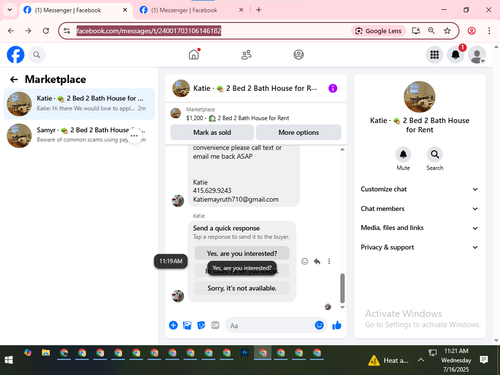
Task: Bookmark this page with the star icon
Action: 447,31
